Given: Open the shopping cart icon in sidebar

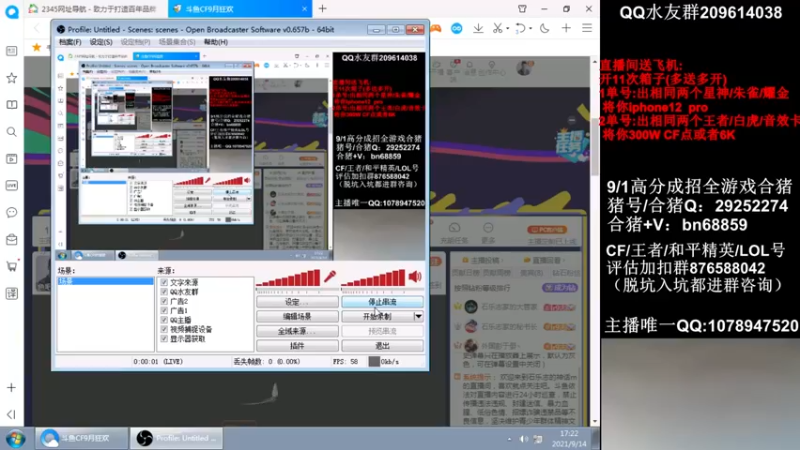Looking at the screenshot, I should click(x=11, y=266).
